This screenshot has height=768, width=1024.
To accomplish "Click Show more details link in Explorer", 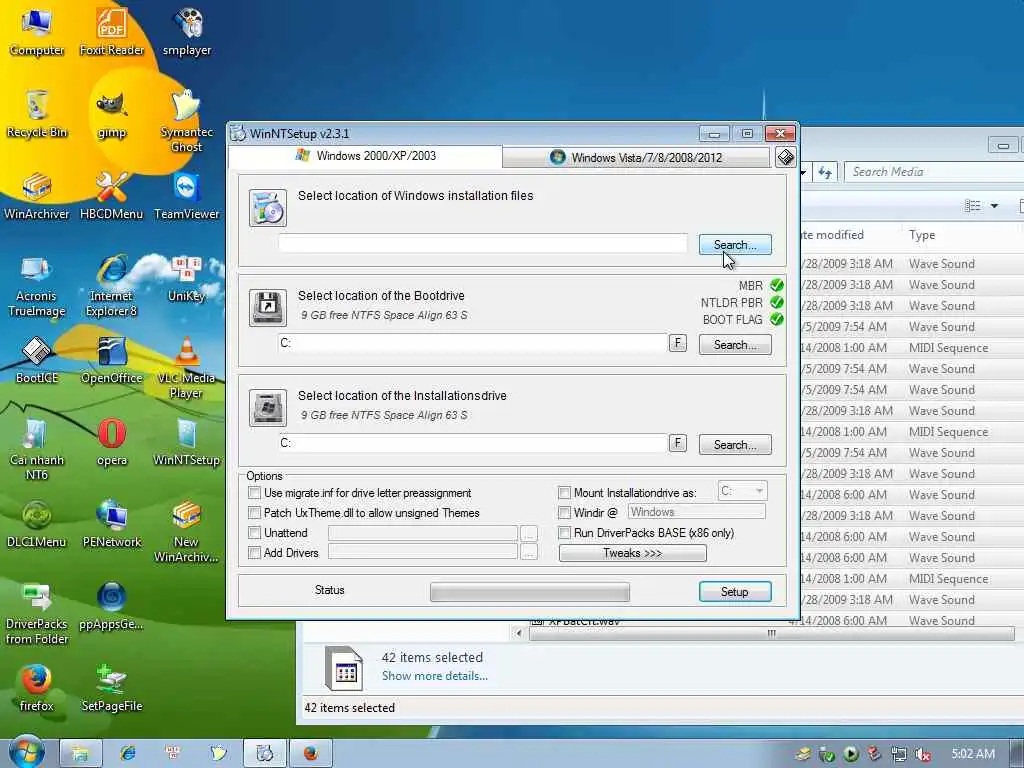I will (435, 676).
